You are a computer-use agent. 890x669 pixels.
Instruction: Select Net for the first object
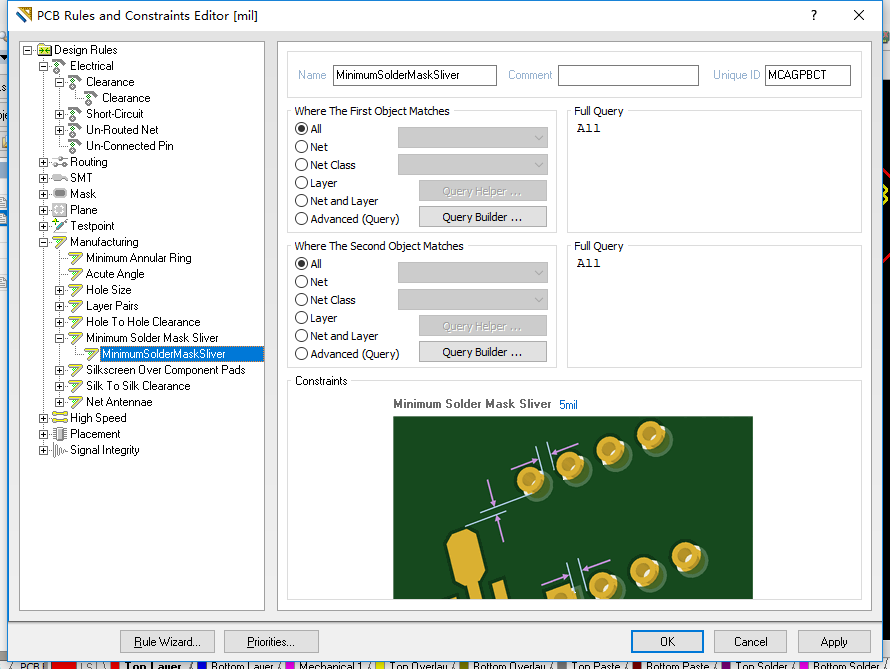pyautogui.click(x=301, y=147)
